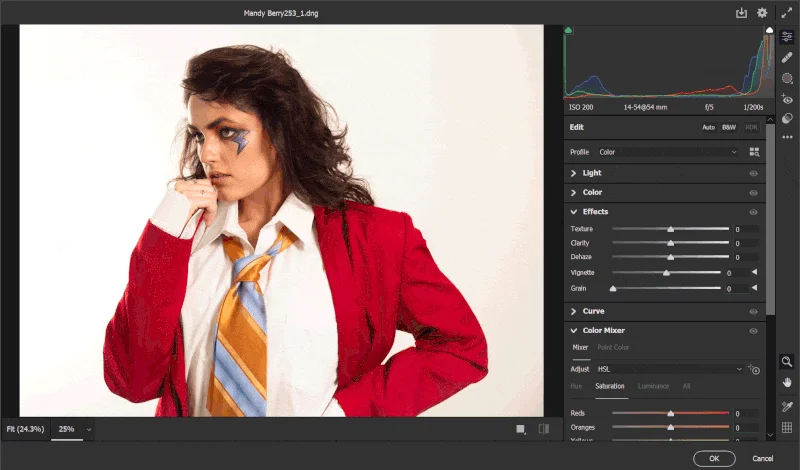The width and height of the screenshot is (800, 470).
Task: Select the Luminance tab
Action: 653,386
